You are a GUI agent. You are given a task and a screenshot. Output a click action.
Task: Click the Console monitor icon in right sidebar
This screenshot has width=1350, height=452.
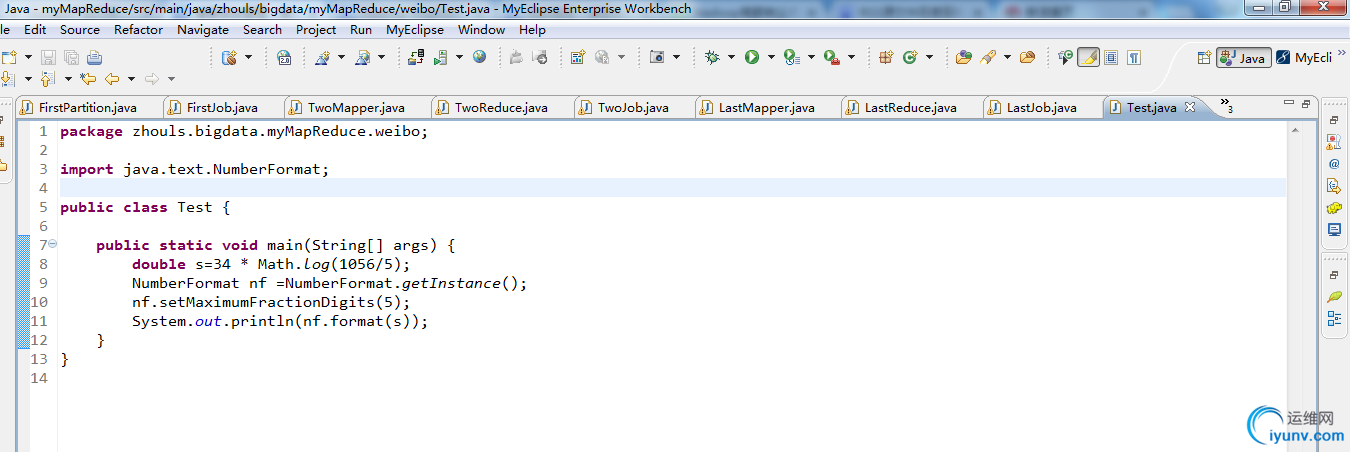(1333, 230)
